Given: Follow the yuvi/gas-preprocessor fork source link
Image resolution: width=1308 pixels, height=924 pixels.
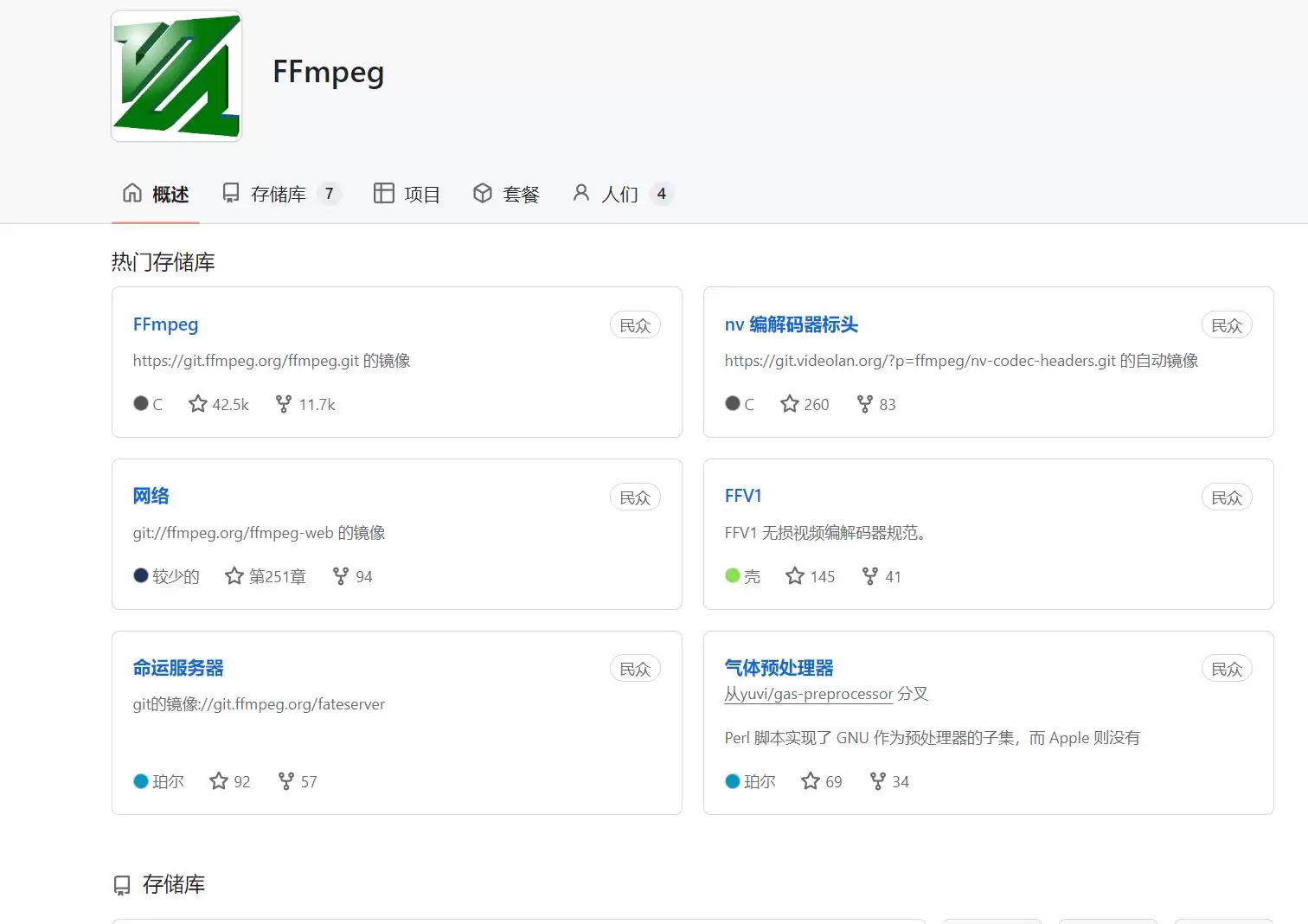Looking at the screenshot, I should (x=809, y=694).
